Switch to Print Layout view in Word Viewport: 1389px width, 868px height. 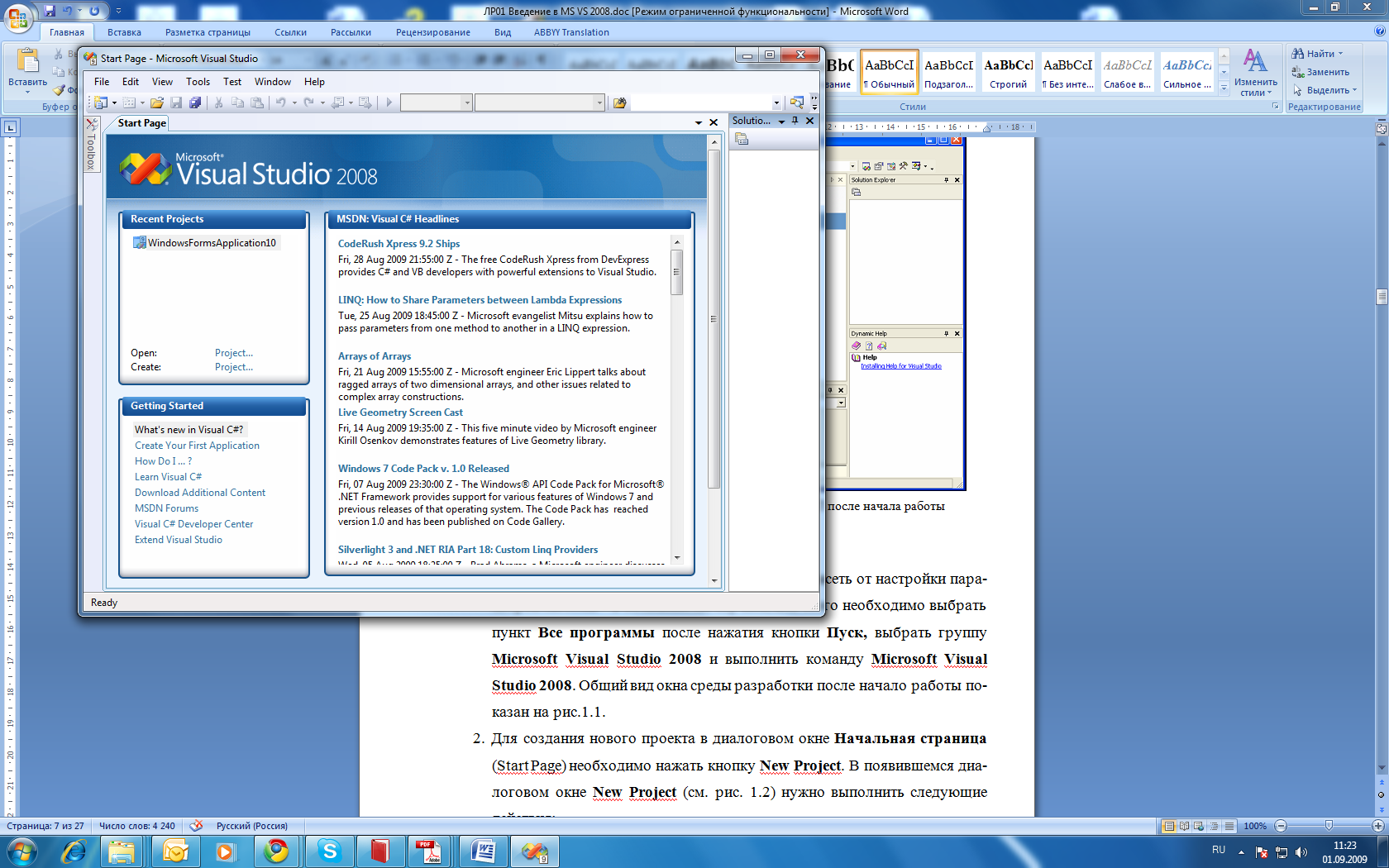[x=1169, y=826]
